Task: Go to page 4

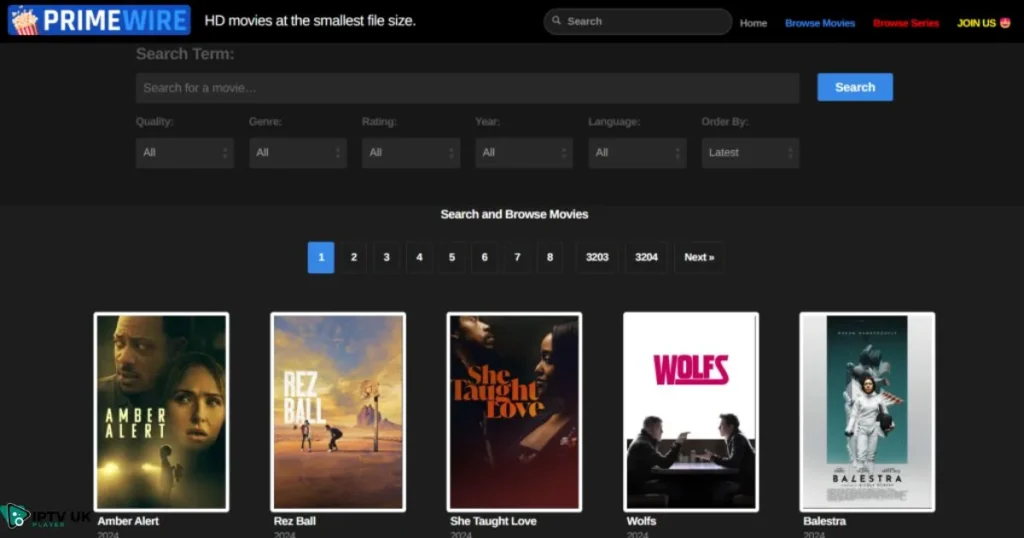Action: [x=419, y=257]
